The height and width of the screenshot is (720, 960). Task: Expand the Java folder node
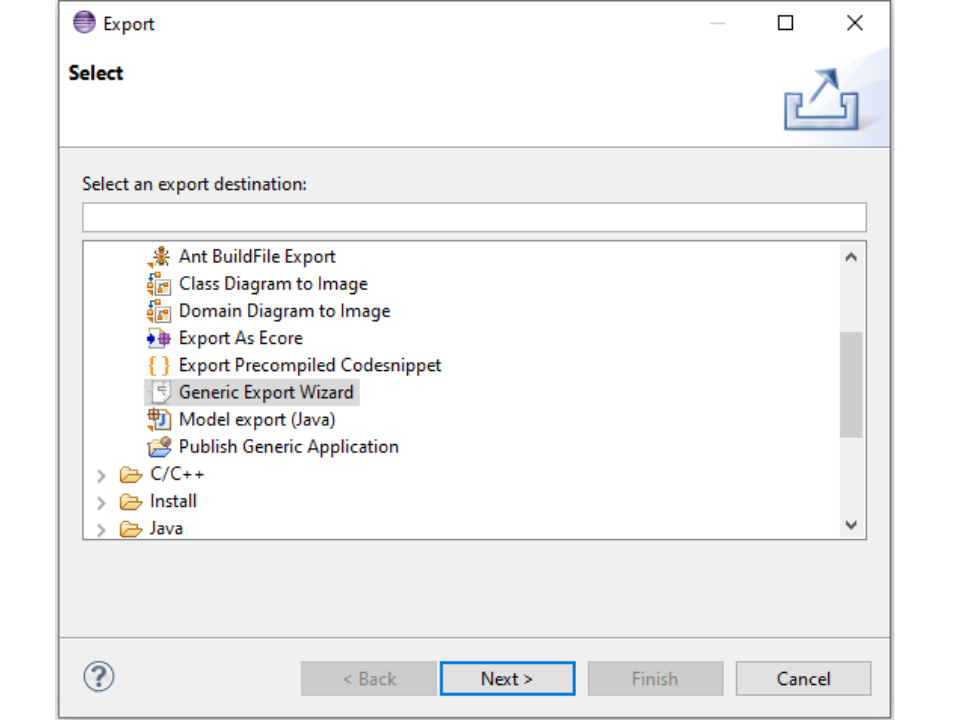coord(101,529)
